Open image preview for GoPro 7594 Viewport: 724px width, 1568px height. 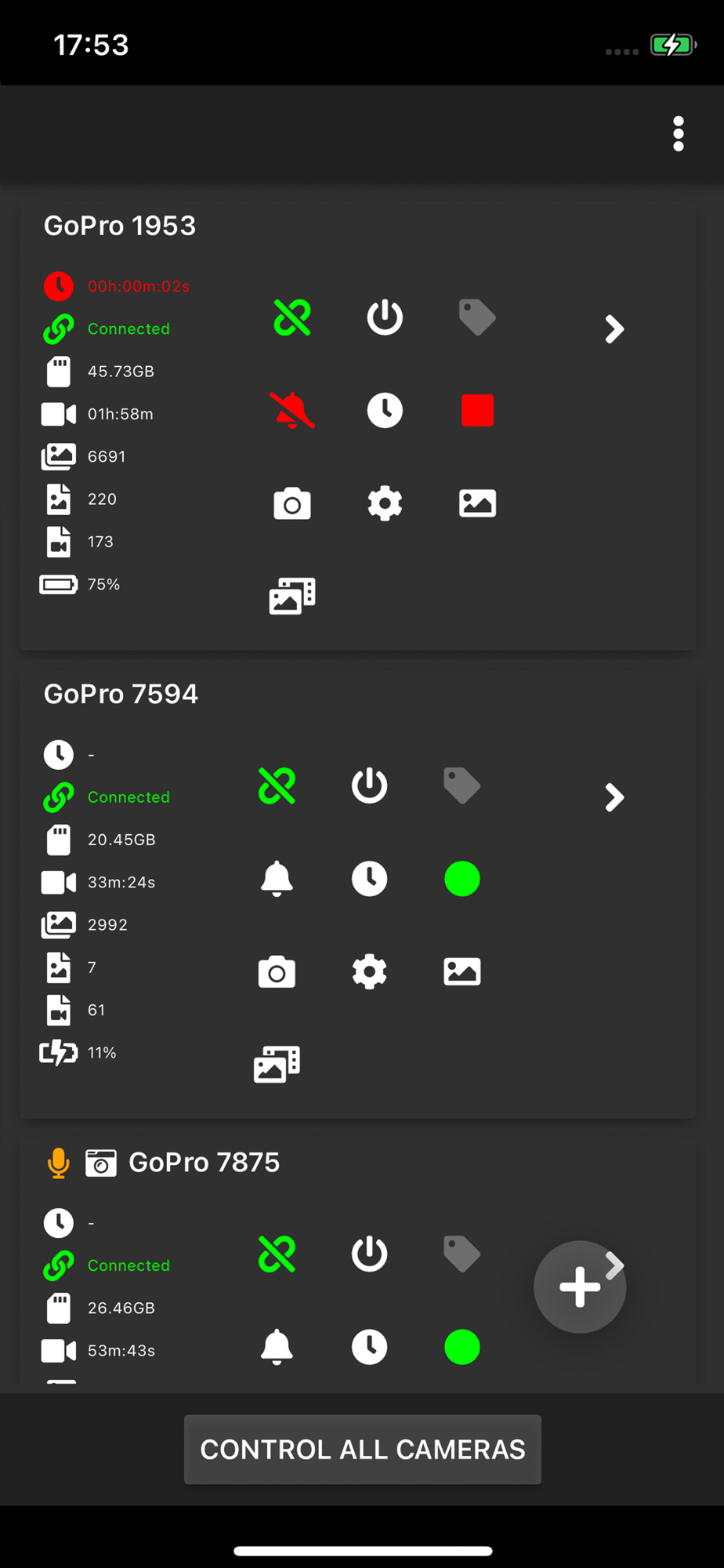pyautogui.click(x=462, y=971)
